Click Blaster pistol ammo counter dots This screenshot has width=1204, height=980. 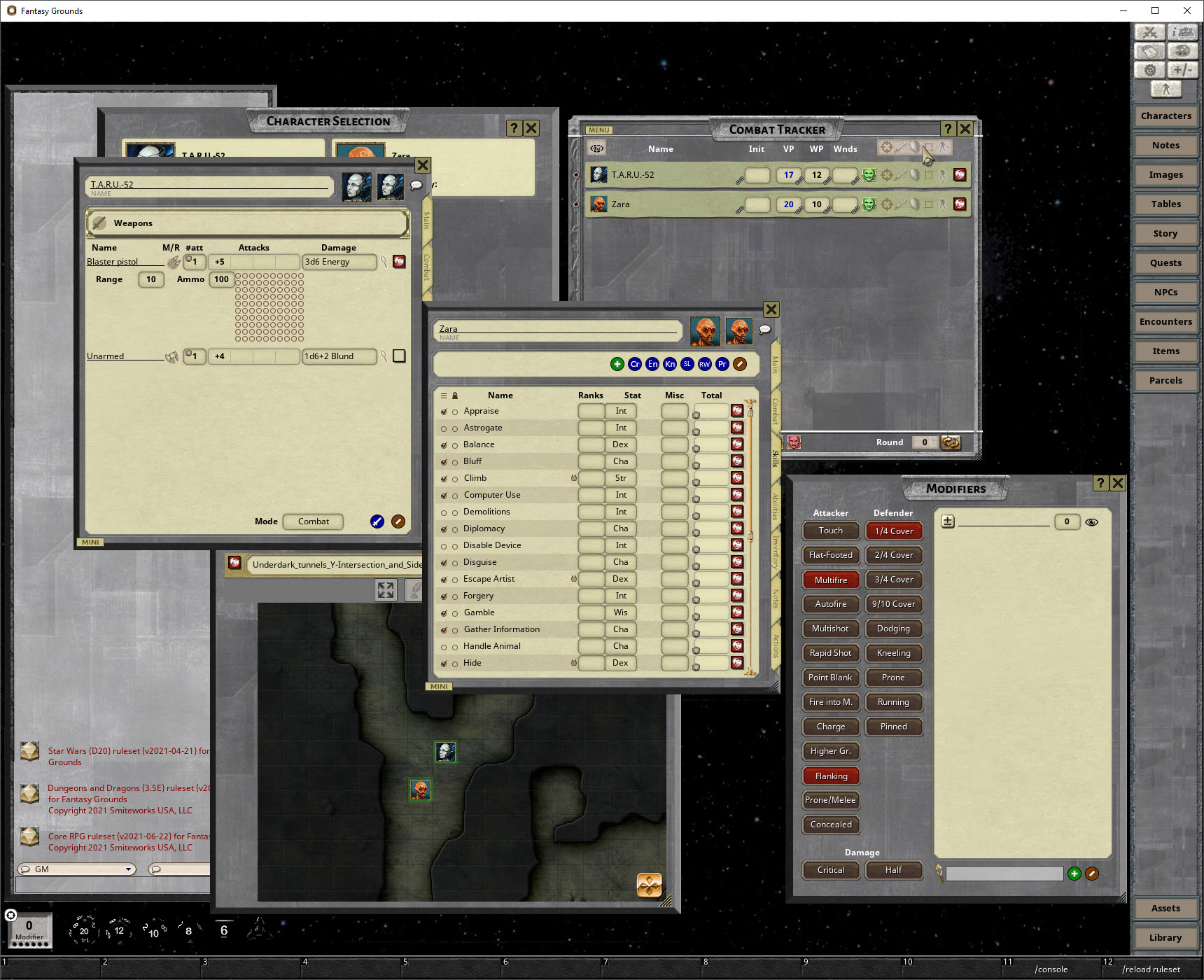[269, 307]
